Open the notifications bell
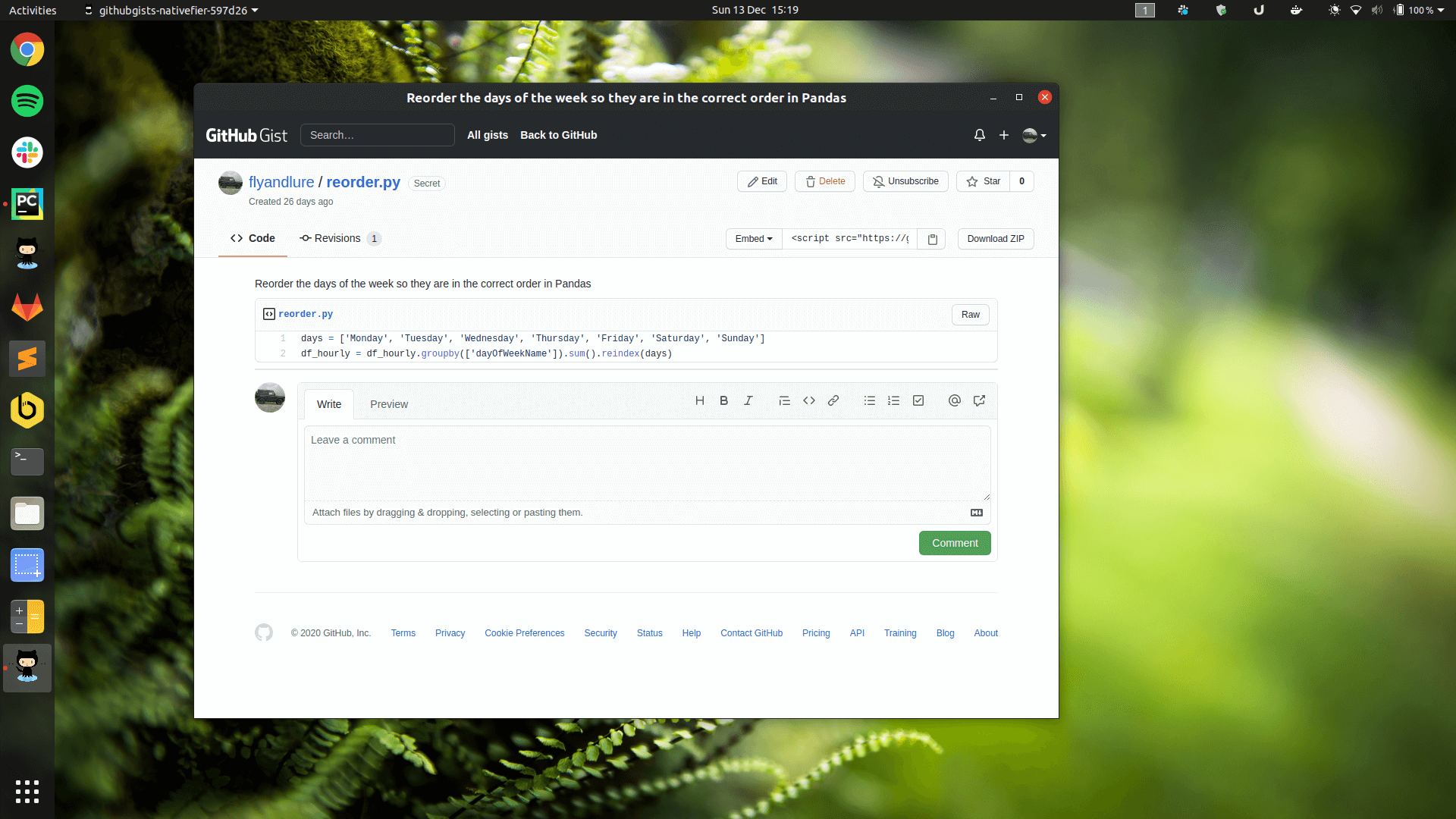Viewport: 1456px width, 819px height. pyautogui.click(x=980, y=135)
